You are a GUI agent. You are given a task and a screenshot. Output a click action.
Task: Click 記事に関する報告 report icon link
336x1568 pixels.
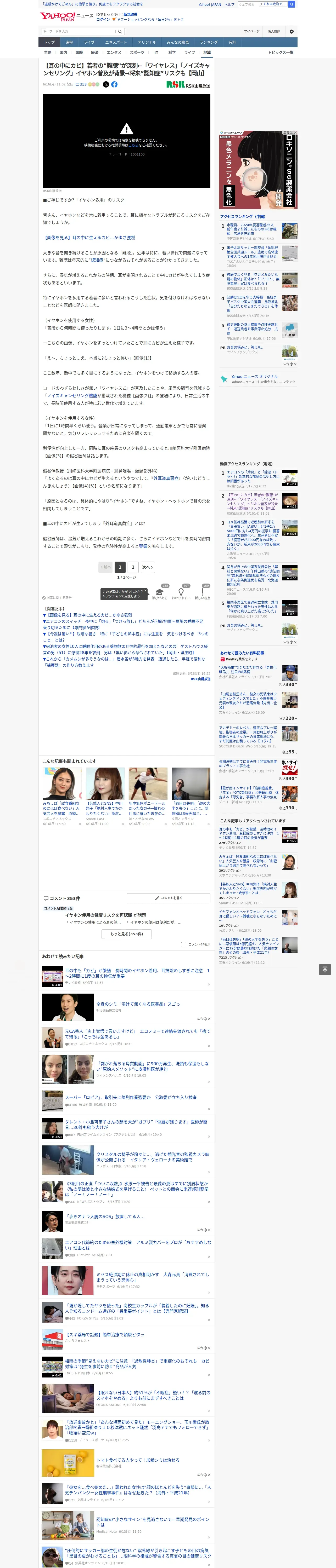click(57, 598)
